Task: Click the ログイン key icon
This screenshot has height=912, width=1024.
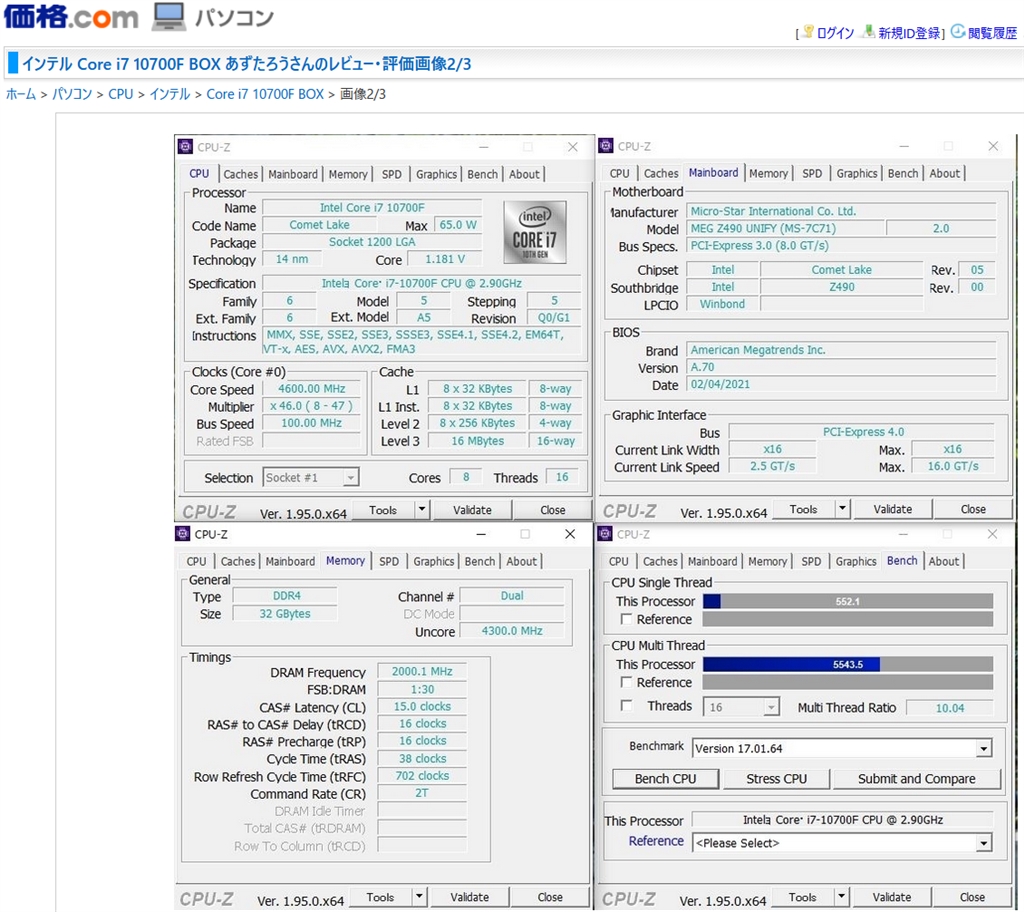Action: [808, 31]
